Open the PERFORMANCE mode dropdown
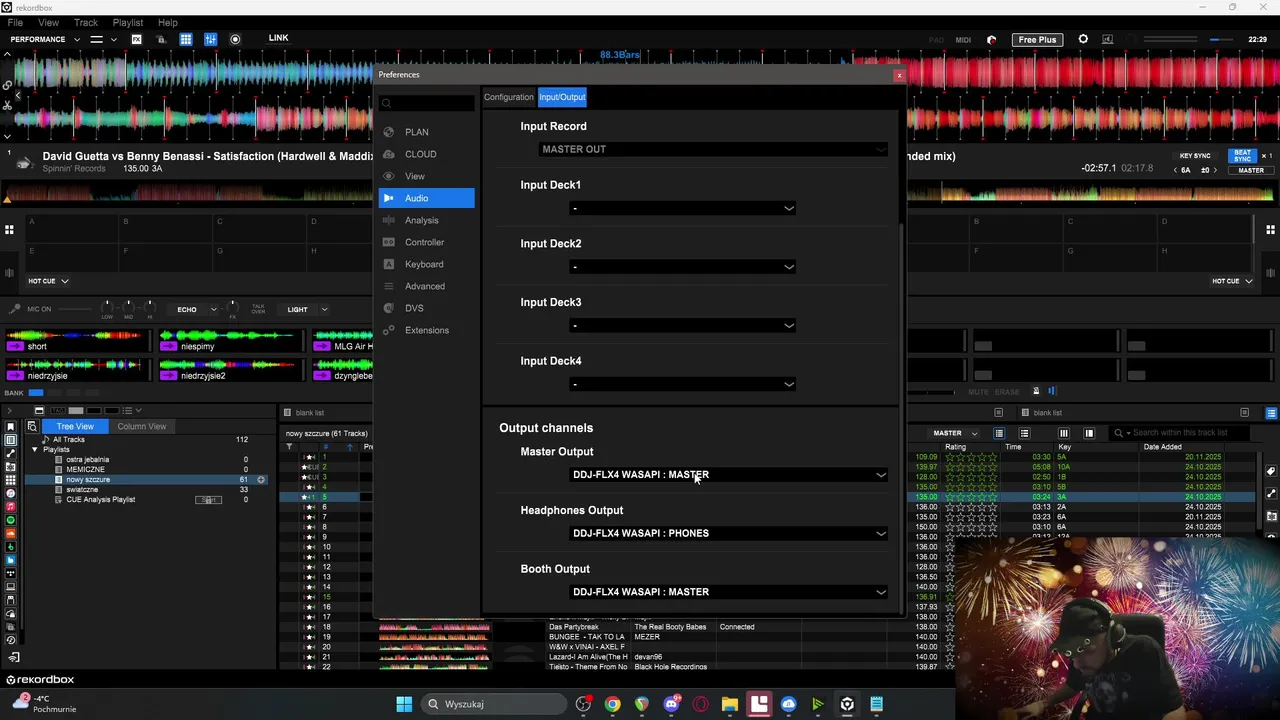Screen dimensions: 1280x720 [x=44, y=39]
